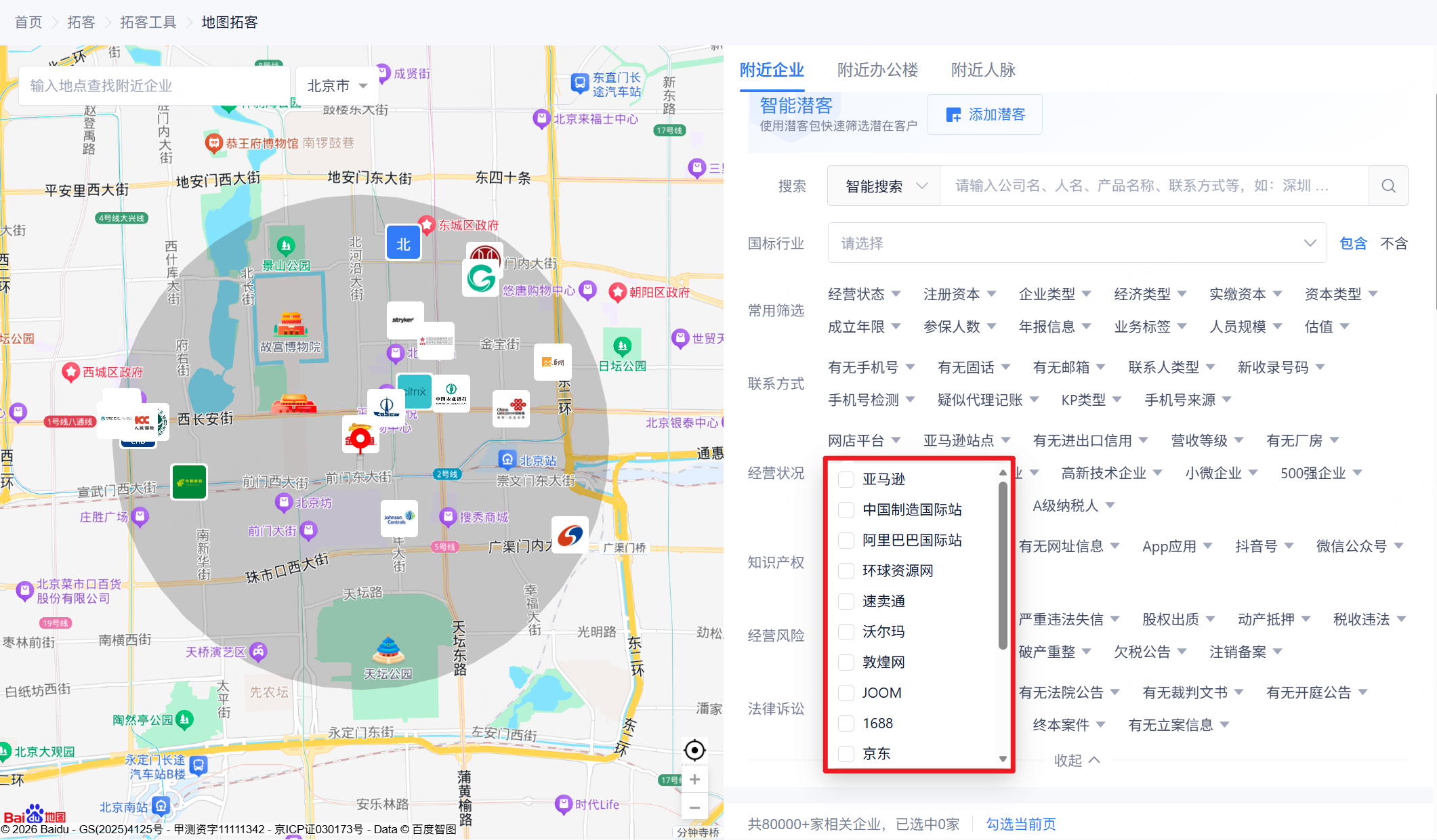Tick the 阿里巴巴国际站 checkbox
This screenshot has width=1437, height=840.
(x=846, y=541)
